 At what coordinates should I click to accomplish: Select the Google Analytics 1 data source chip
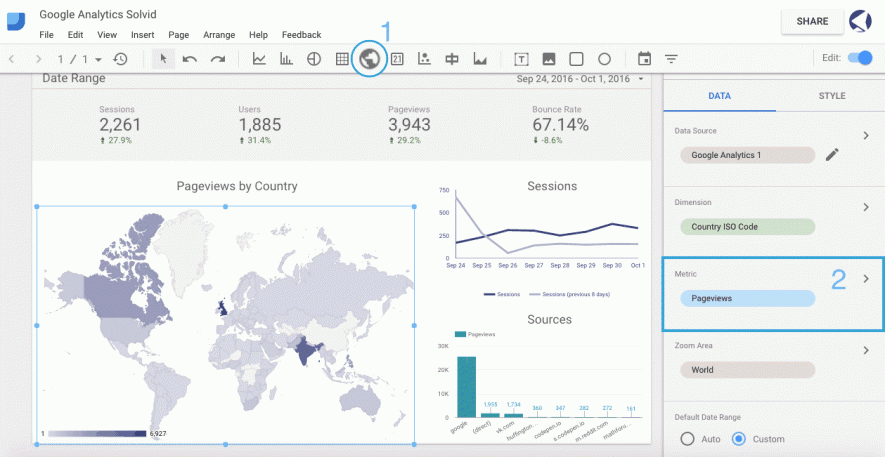747,155
